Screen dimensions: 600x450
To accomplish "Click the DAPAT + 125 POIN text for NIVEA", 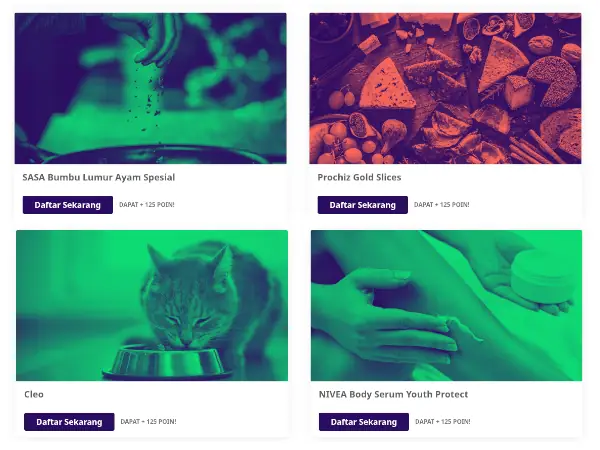I will [443, 422].
